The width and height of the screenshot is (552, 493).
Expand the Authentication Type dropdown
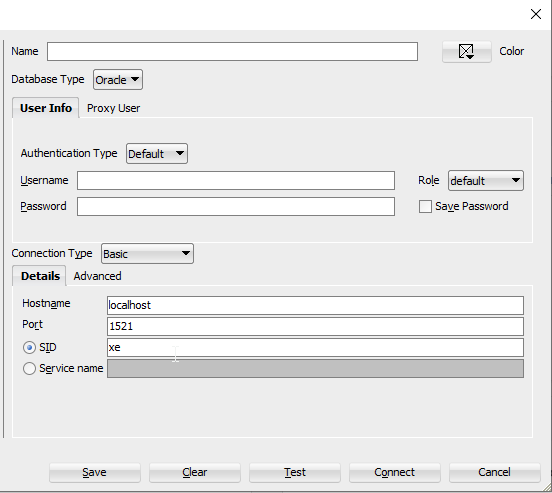(157, 154)
